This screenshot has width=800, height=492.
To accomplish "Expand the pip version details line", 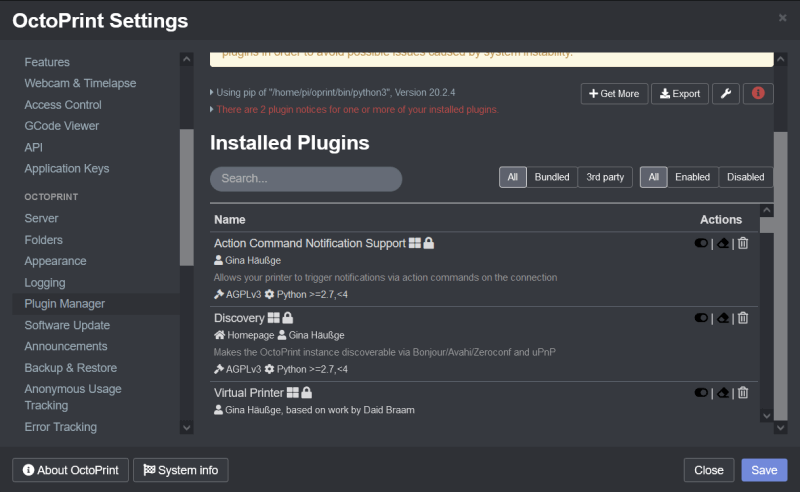I will (333, 92).
